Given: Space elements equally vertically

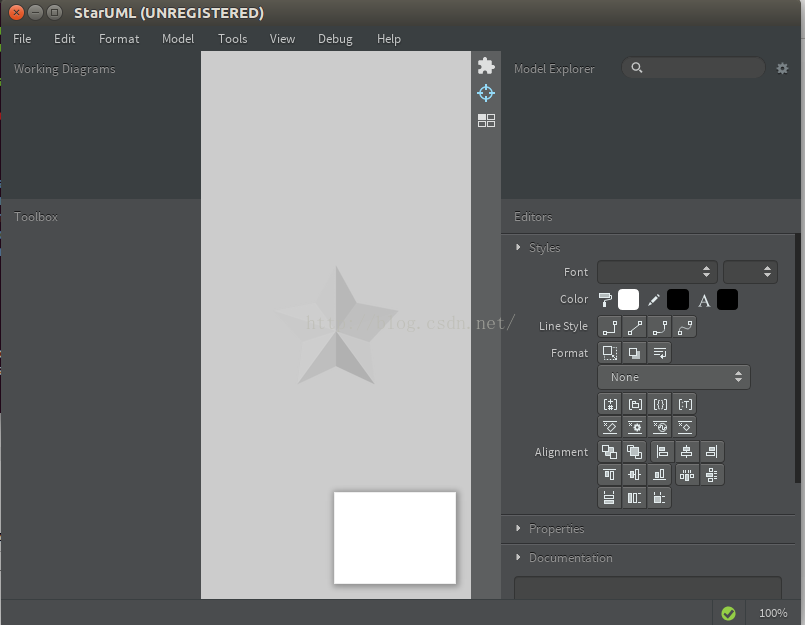Looking at the screenshot, I should (x=712, y=475).
